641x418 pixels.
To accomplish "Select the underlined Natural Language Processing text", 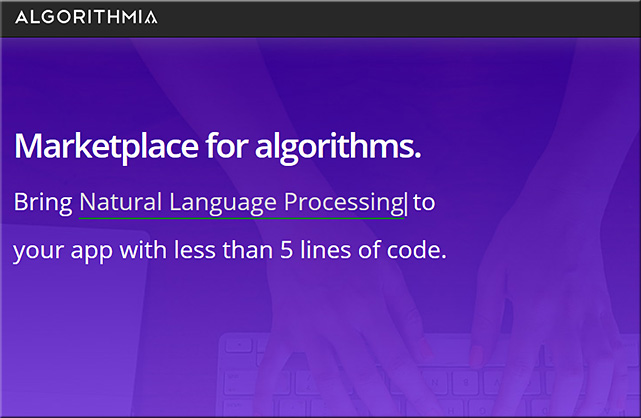I will (x=241, y=203).
